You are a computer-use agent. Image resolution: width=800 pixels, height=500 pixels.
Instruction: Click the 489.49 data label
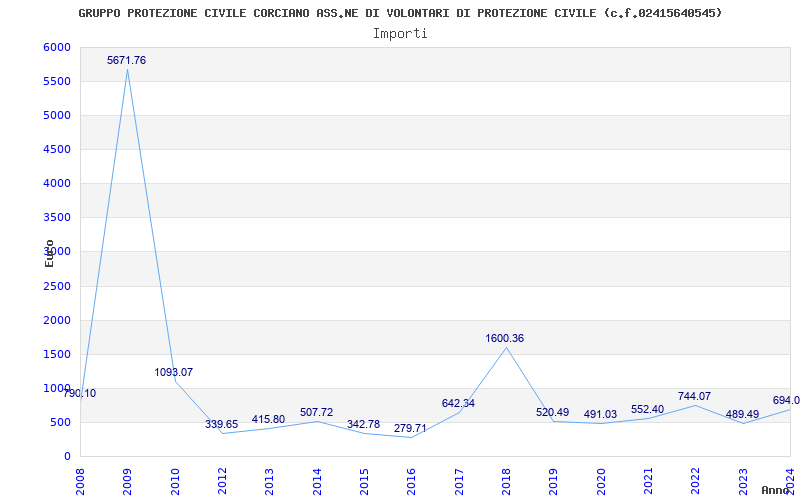(742, 414)
